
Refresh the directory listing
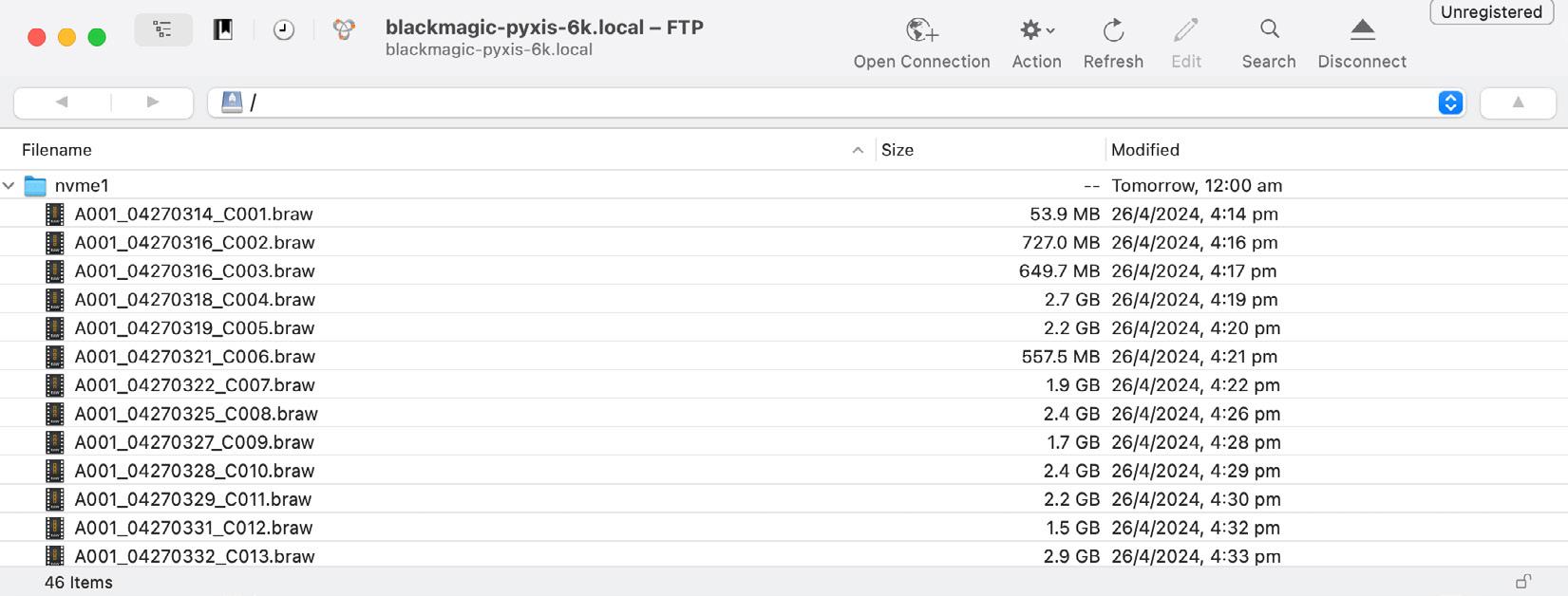click(1113, 45)
